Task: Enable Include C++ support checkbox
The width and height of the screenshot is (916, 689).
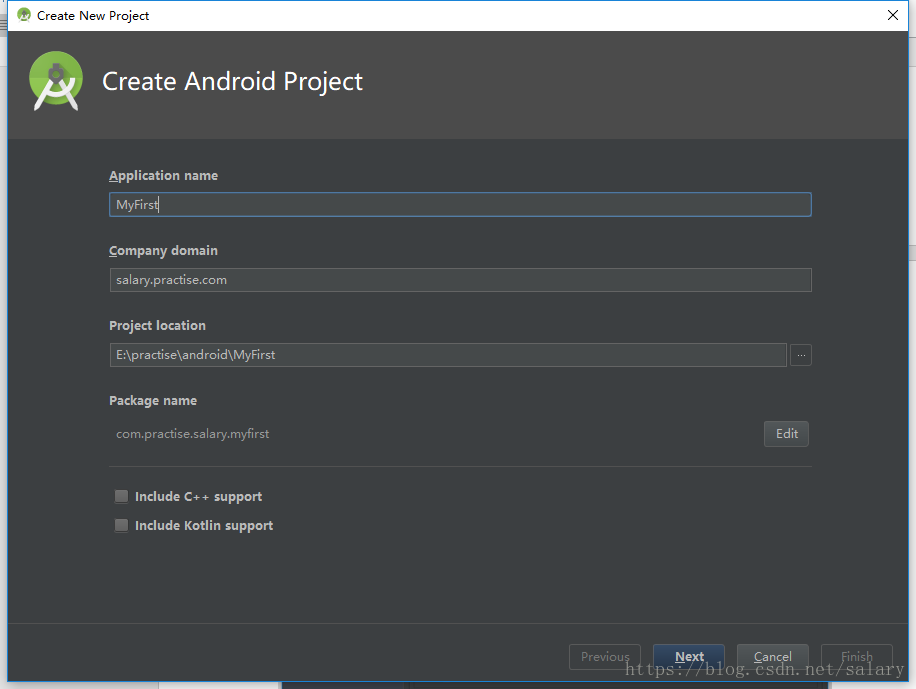Action: tap(122, 496)
